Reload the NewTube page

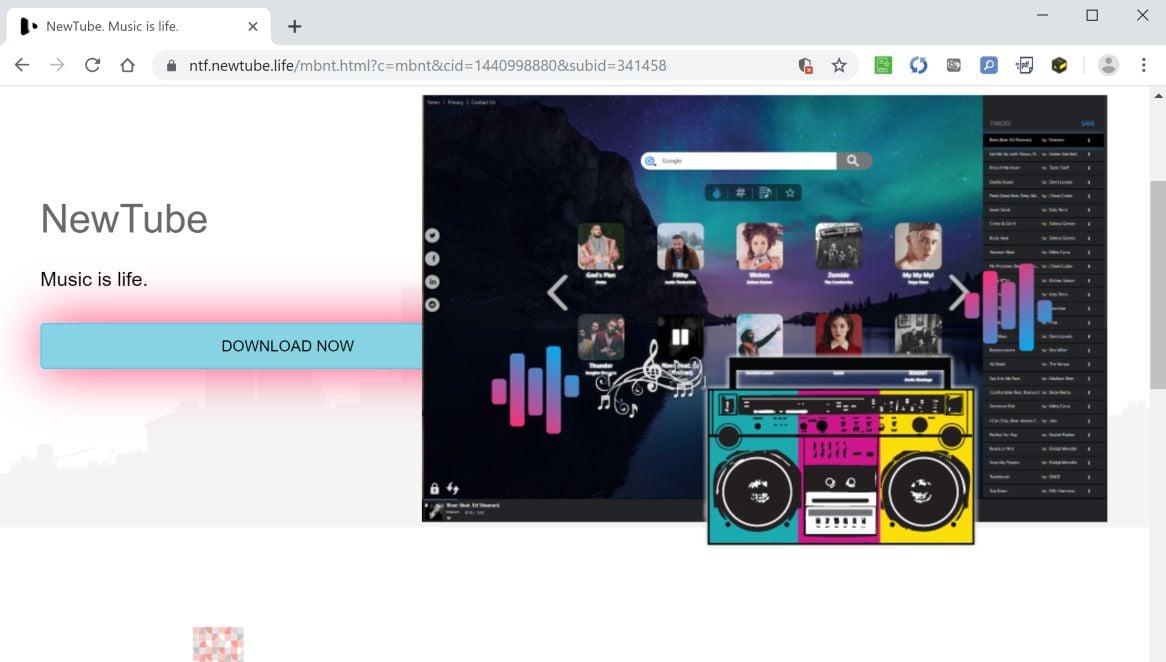[92, 65]
